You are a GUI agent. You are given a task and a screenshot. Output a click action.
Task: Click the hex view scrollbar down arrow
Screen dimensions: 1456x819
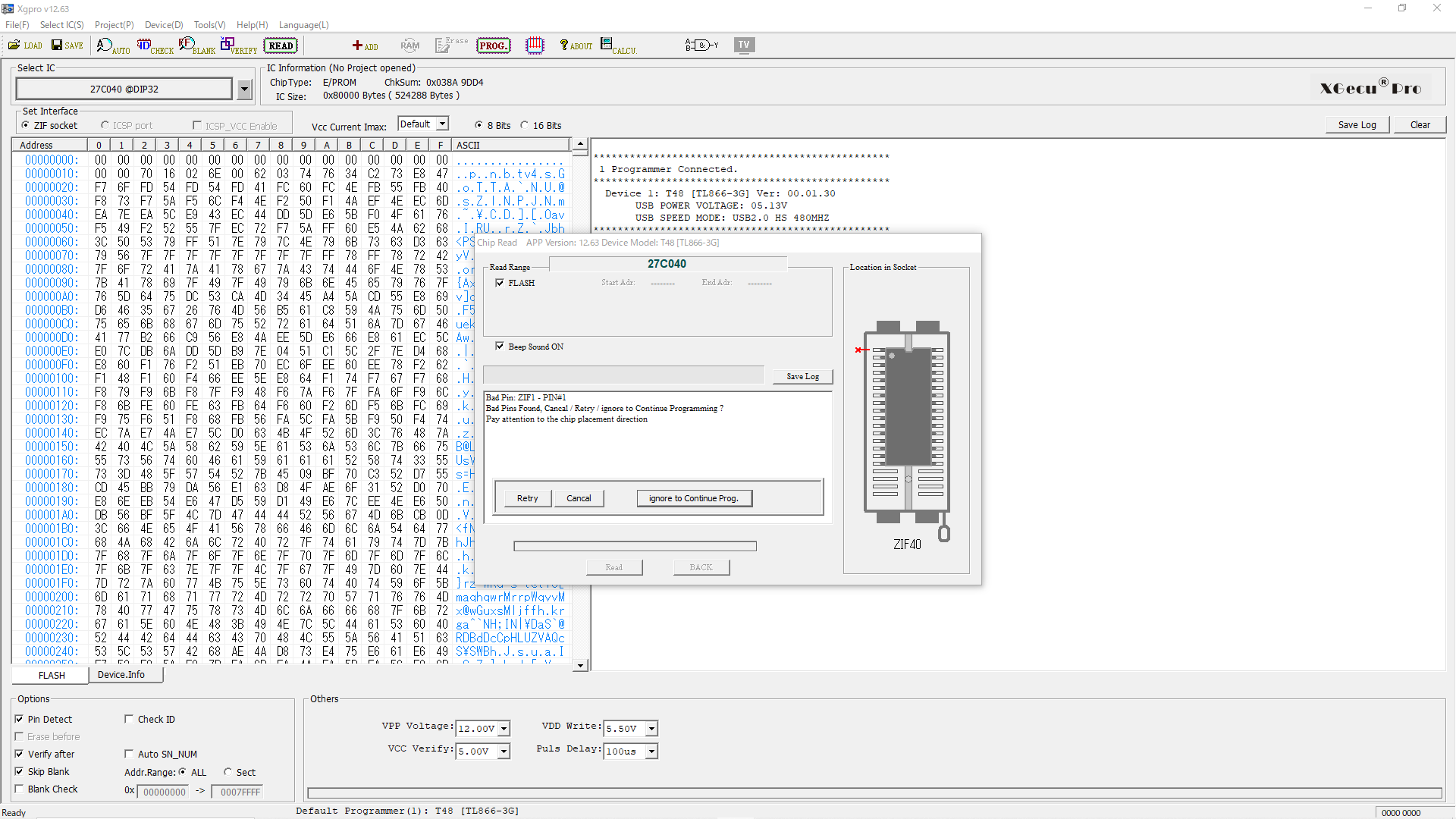pyautogui.click(x=580, y=665)
